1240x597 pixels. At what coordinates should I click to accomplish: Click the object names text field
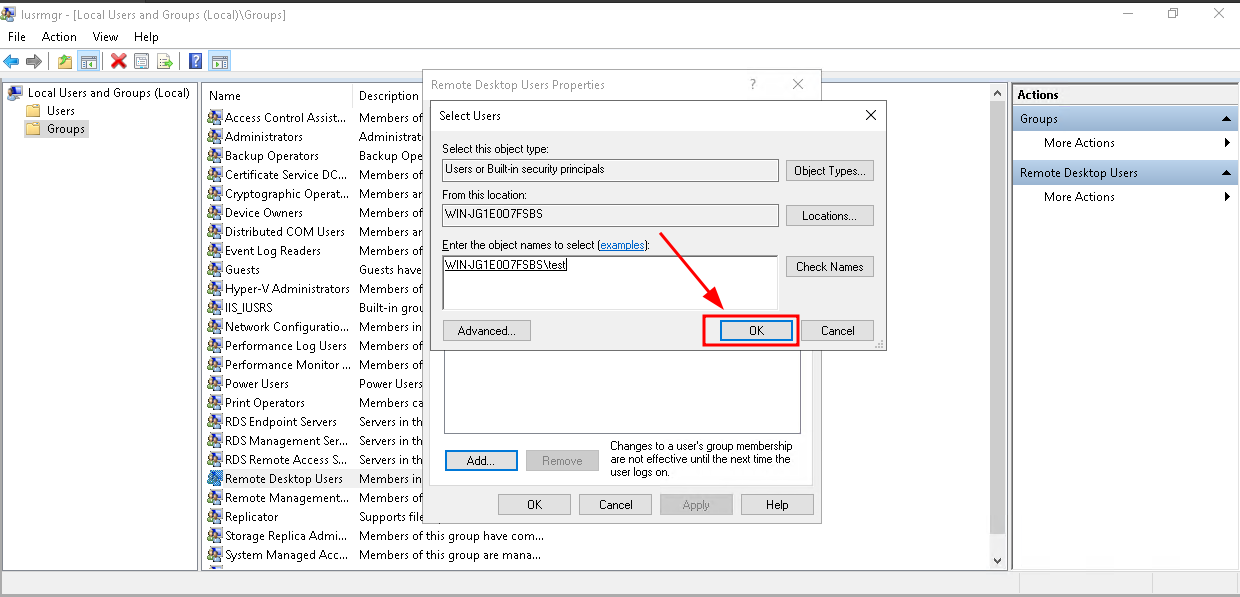pyautogui.click(x=609, y=282)
